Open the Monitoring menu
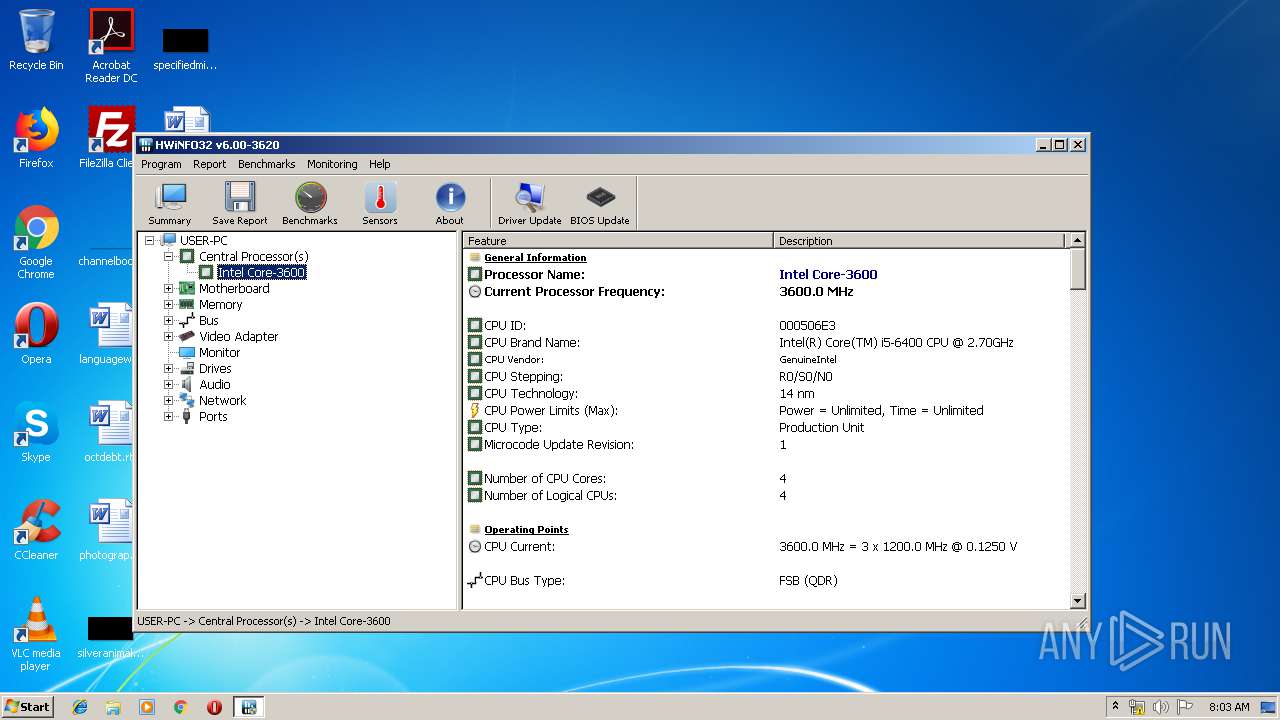Image resolution: width=1280 pixels, height=720 pixels. point(332,164)
